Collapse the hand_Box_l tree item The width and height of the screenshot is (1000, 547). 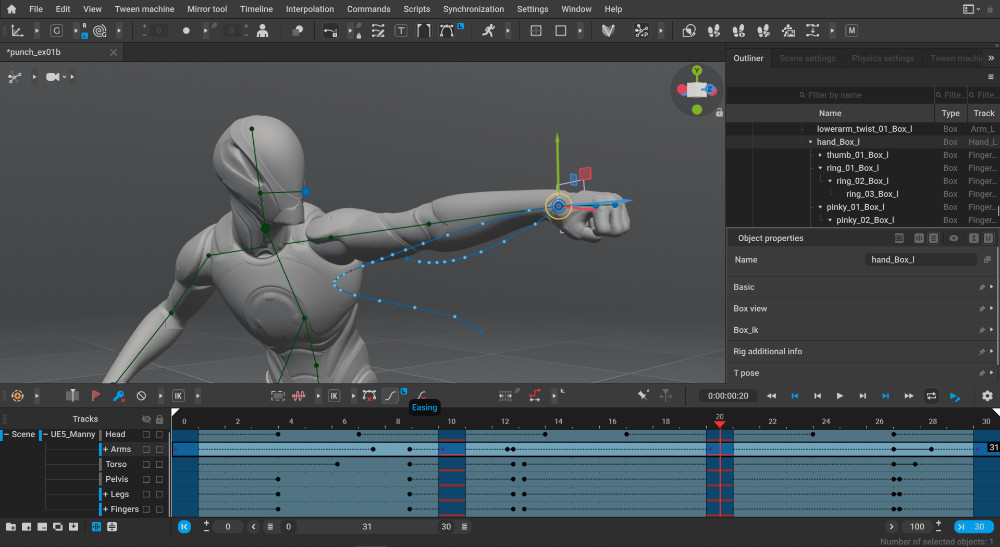click(811, 142)
